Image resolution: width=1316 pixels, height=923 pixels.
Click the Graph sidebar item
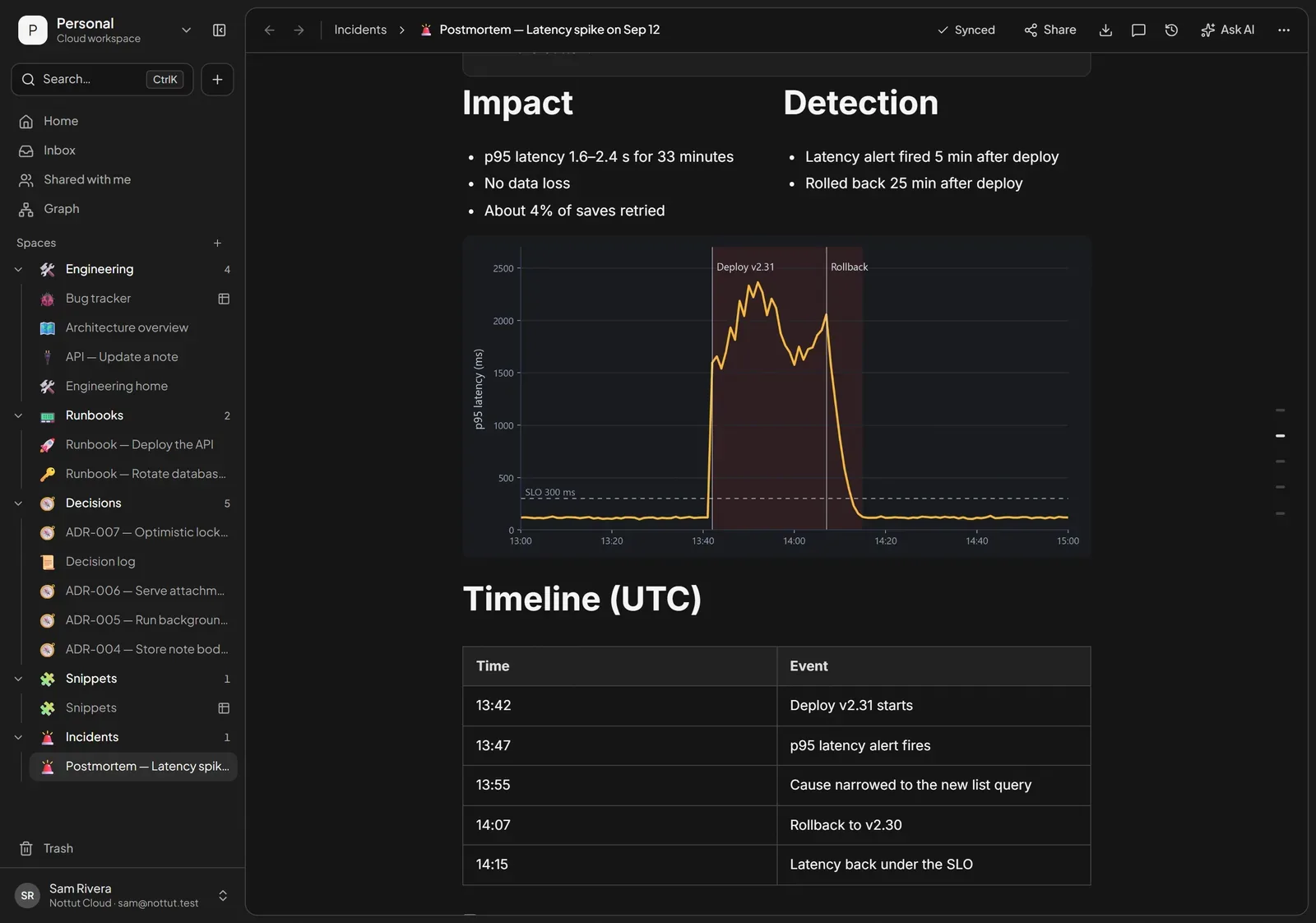tap(123, 209)
